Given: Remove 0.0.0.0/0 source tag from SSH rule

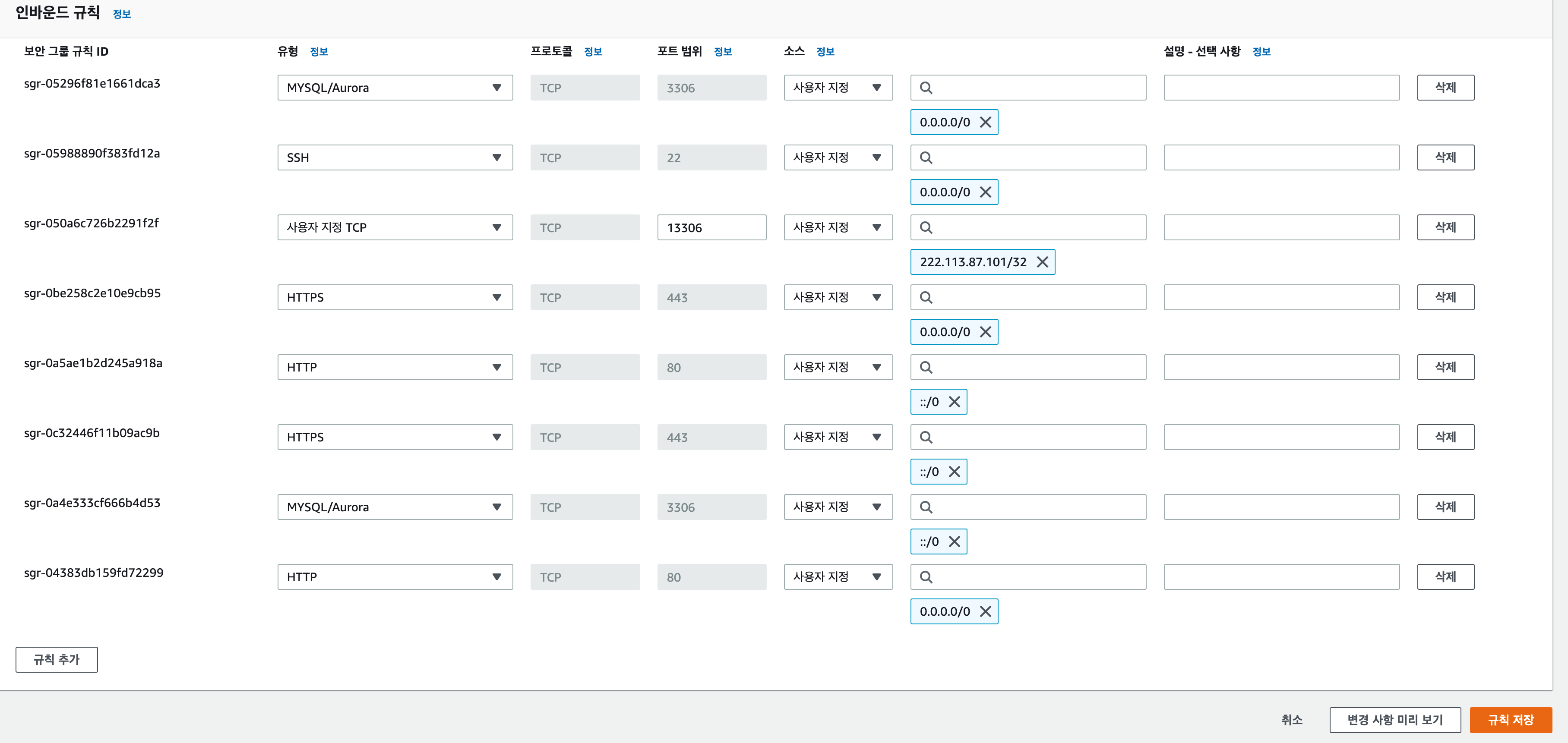Looking at the screenshot, I should 985,192.
